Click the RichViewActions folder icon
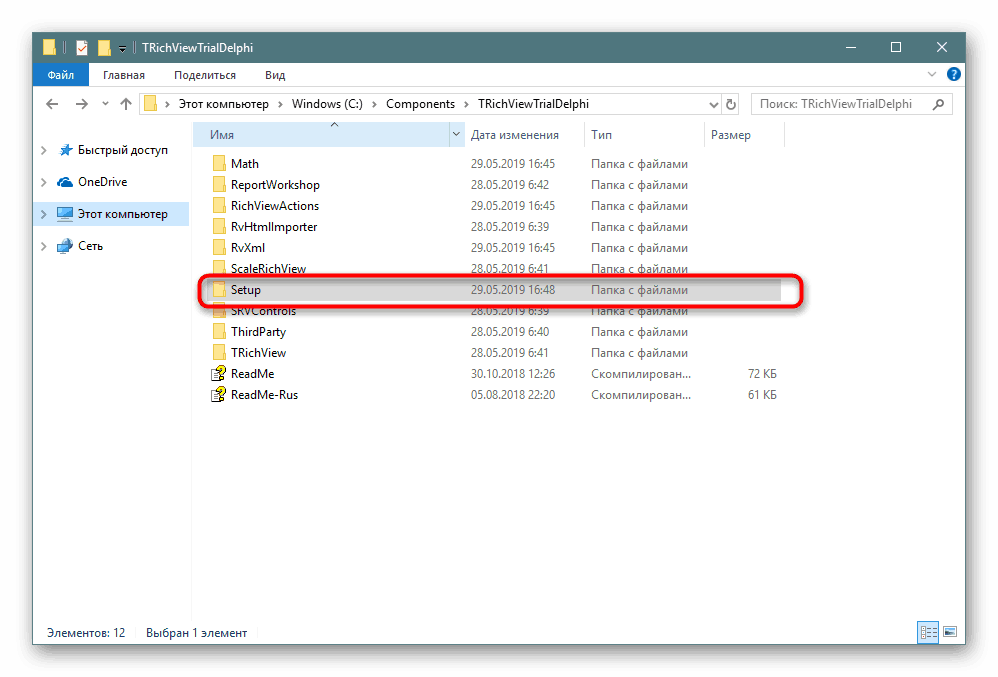The width and height of the screenshot is (998, 677). tap(219, 206)
